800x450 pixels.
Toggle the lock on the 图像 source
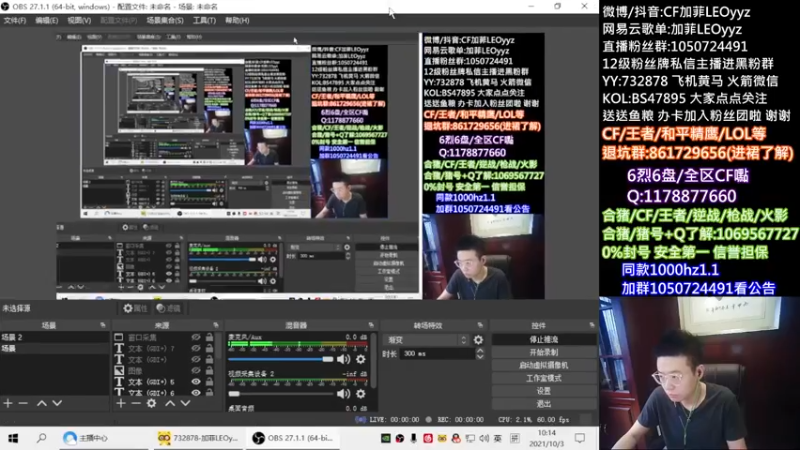[x=209, y=370]
